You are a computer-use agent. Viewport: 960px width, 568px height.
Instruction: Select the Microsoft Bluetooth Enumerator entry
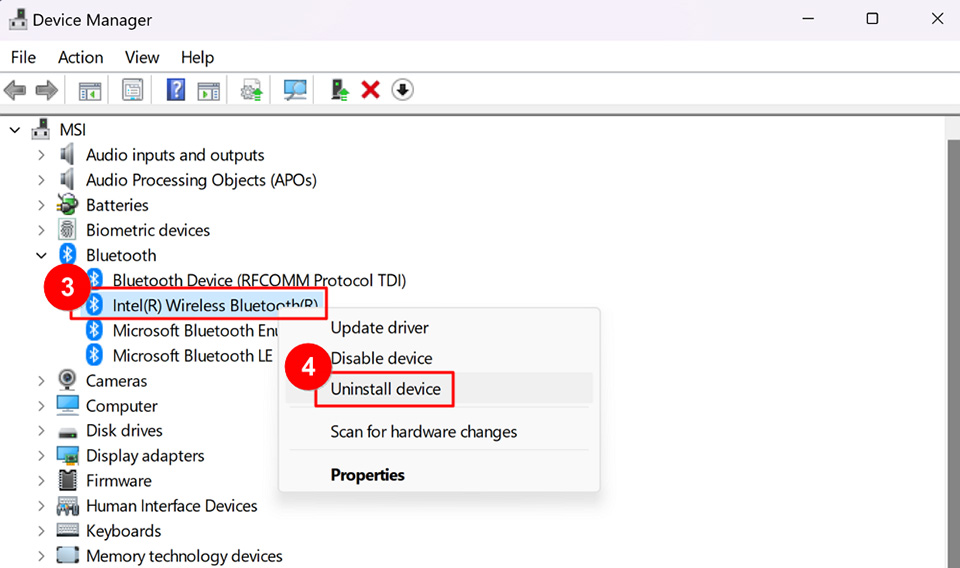coord(195,331)
